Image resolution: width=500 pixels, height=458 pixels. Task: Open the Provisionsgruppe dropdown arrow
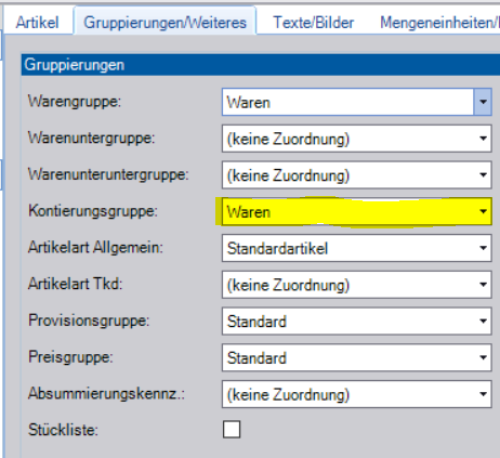pyautogui.click(x=483, y=321)
